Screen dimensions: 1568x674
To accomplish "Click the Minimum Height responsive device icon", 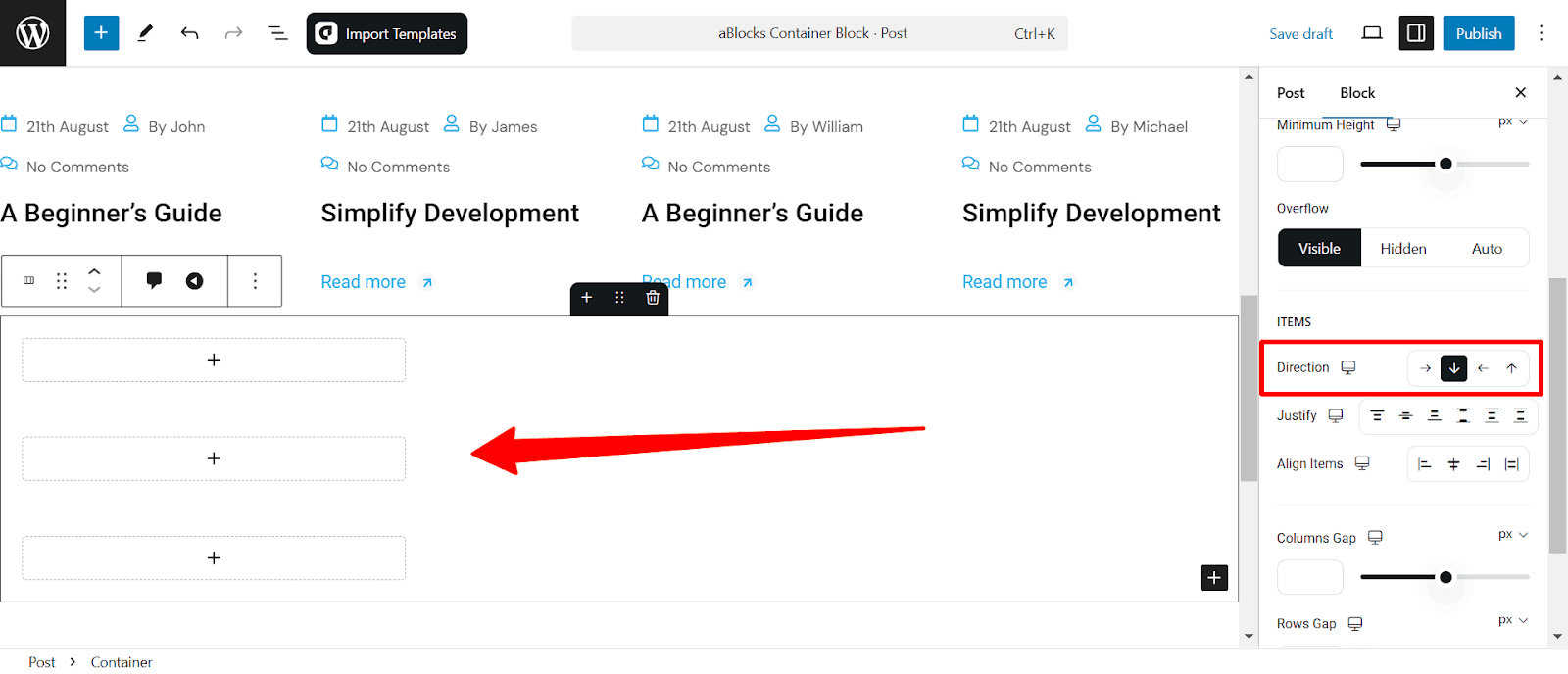I will 1393,124.
